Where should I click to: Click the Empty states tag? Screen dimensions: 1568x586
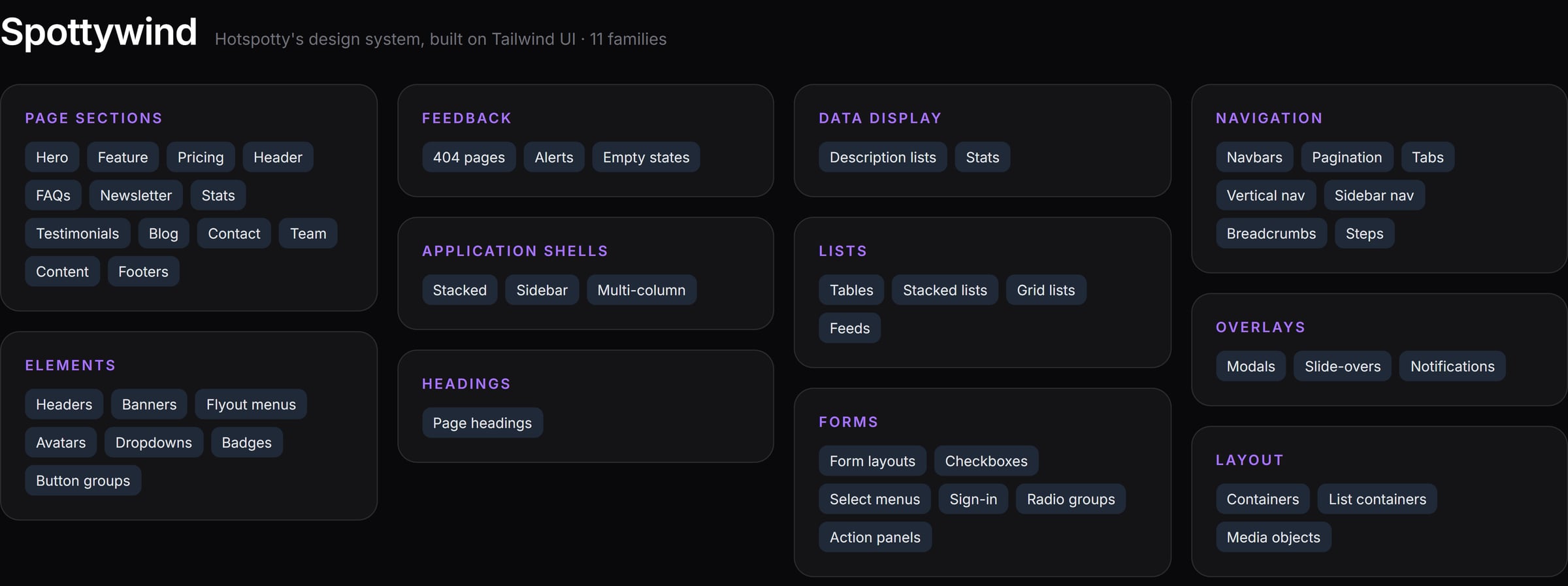click(646, 157)
